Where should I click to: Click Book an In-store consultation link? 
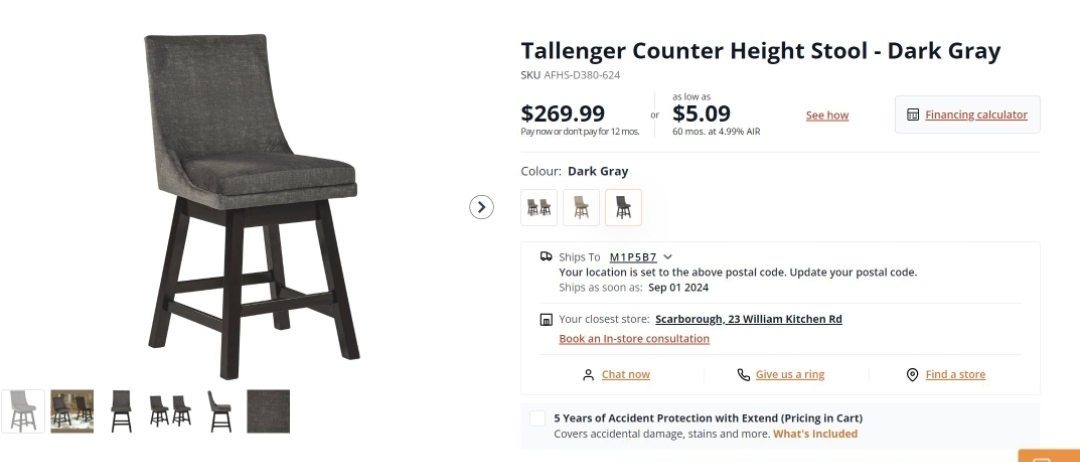(x=634, y=339)
